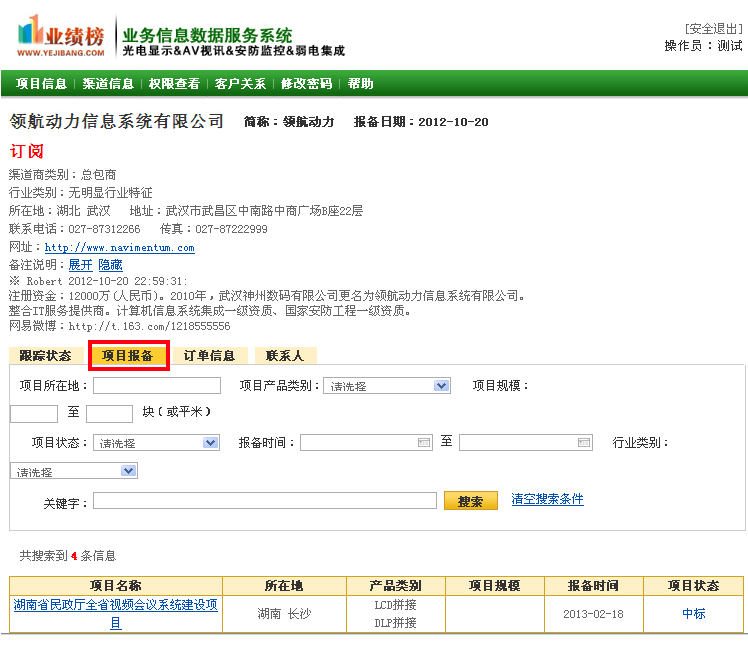Screen dimensions: 748x669
Task: Open 项目信息 menu
Action: (x=41, y=84)
